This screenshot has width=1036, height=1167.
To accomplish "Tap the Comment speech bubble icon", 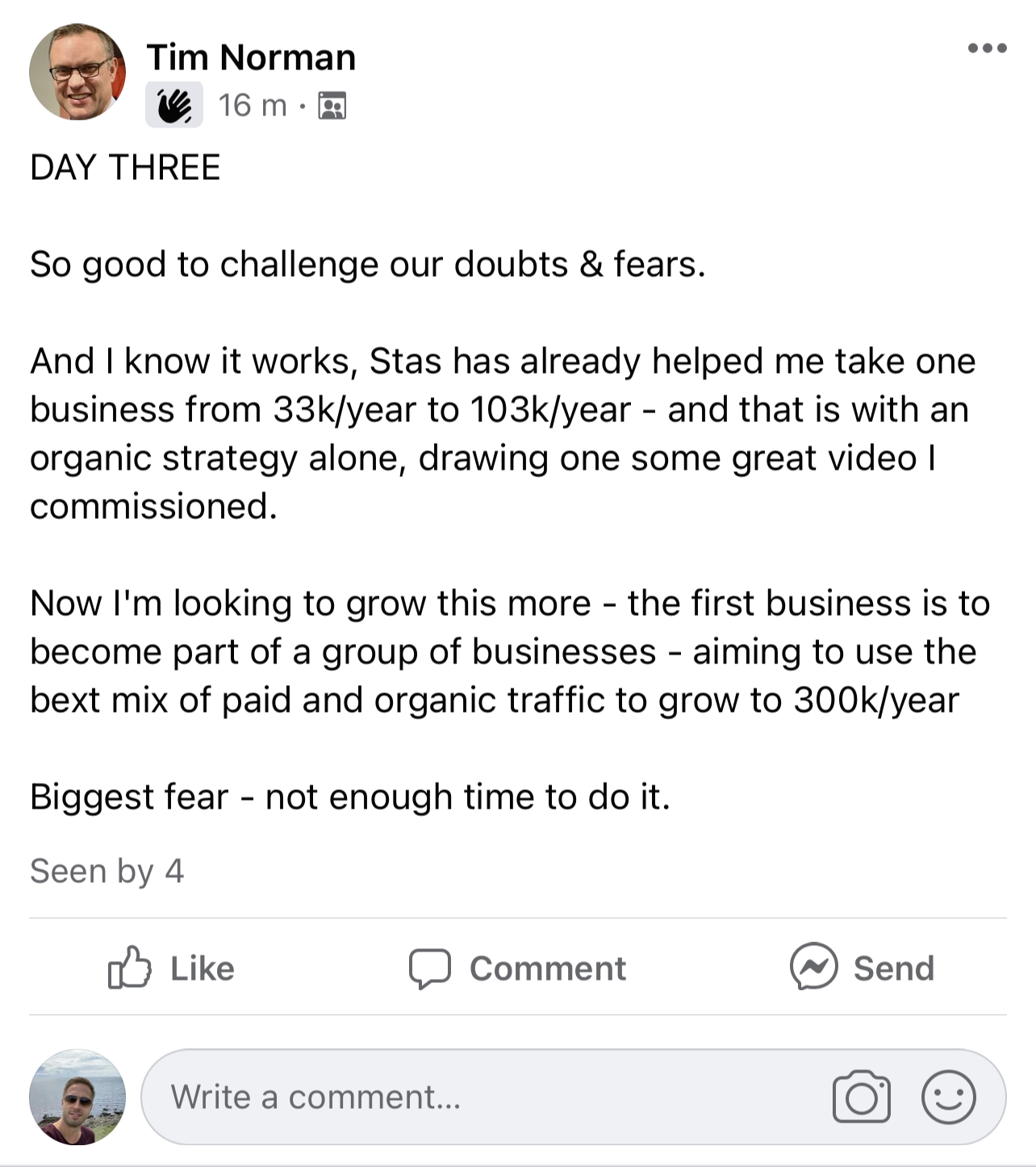I will click(x=429, y=968).
